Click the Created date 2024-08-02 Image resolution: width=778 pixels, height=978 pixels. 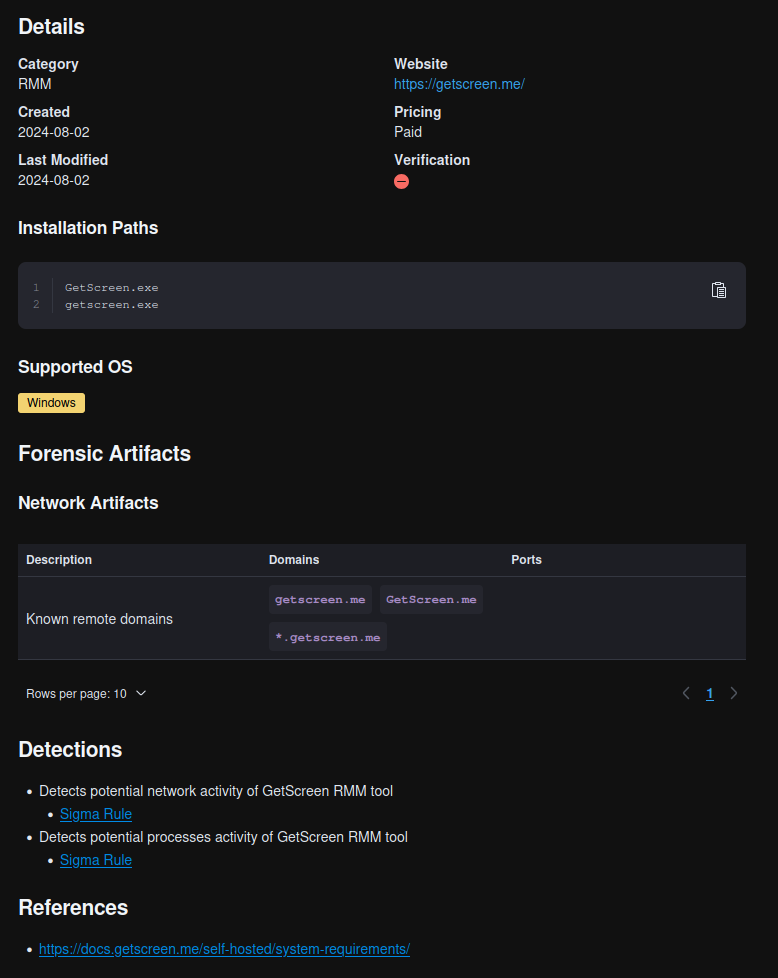pyautogui.click(x=54, y=132)
